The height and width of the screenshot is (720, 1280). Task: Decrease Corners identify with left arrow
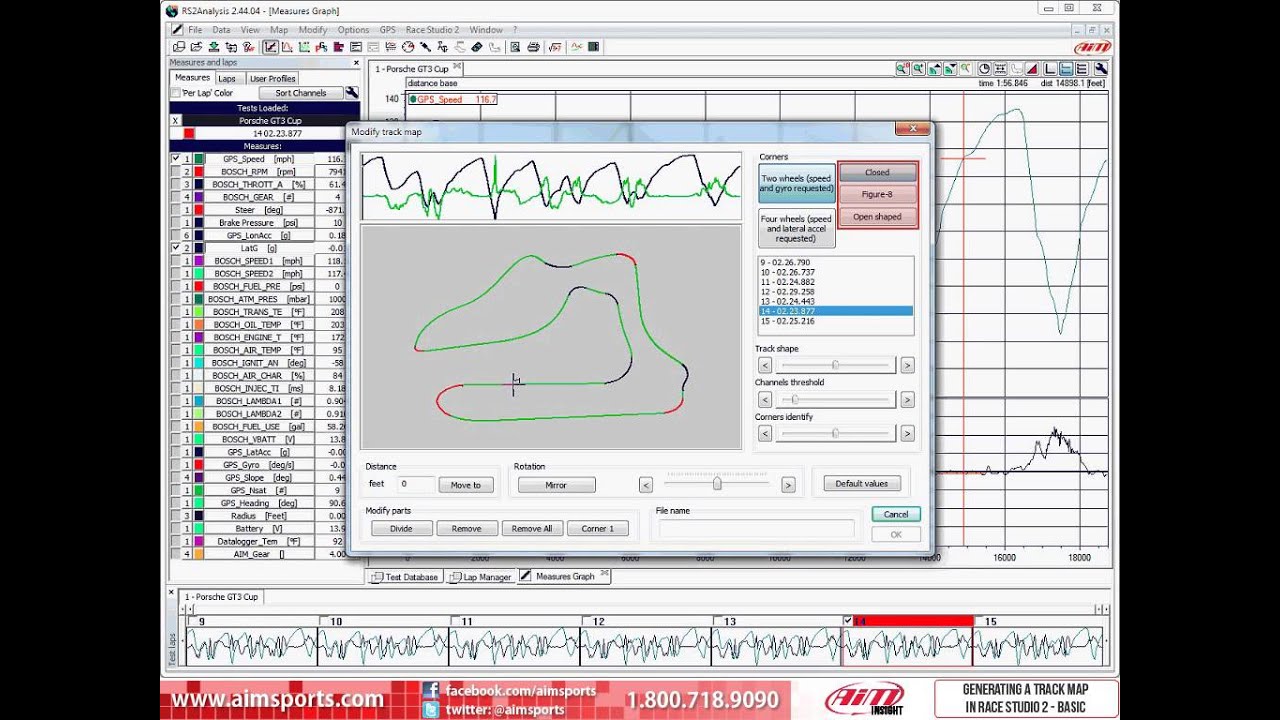pyautogui.click(x=765, y=433)
